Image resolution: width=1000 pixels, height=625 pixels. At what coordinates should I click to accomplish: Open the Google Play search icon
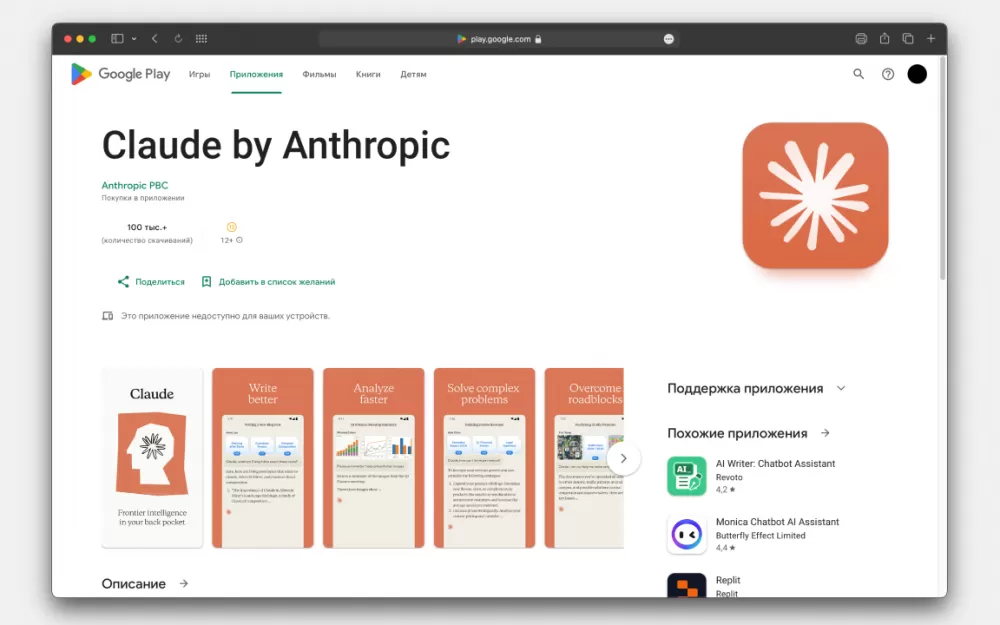(858, 74)
